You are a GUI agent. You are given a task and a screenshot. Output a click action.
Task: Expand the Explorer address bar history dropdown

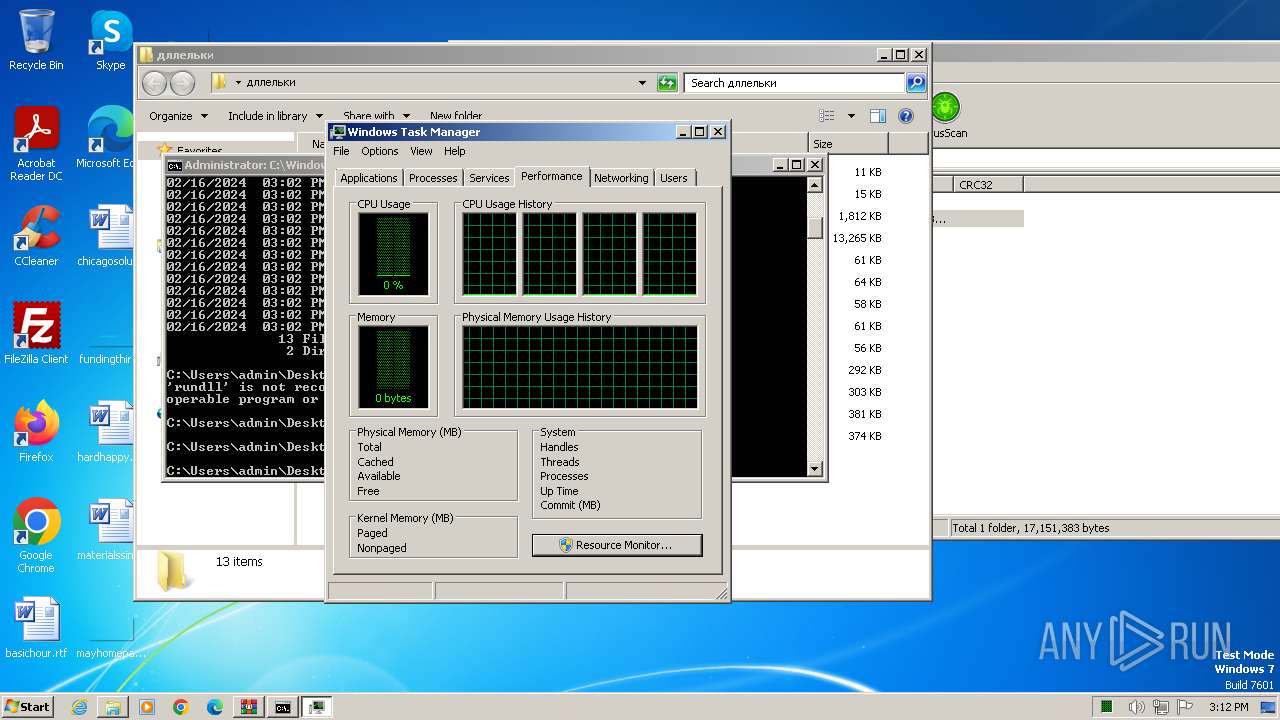pyautogui.click(x=642, y=83)
